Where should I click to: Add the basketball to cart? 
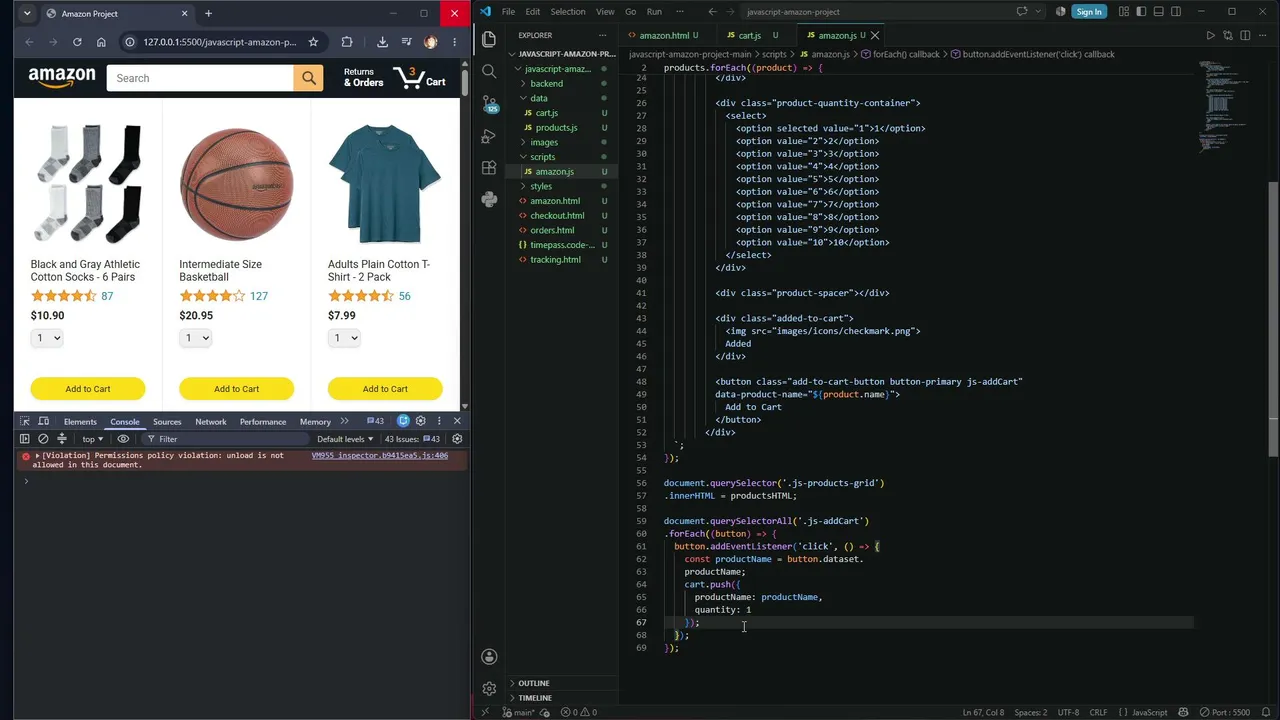236,389
